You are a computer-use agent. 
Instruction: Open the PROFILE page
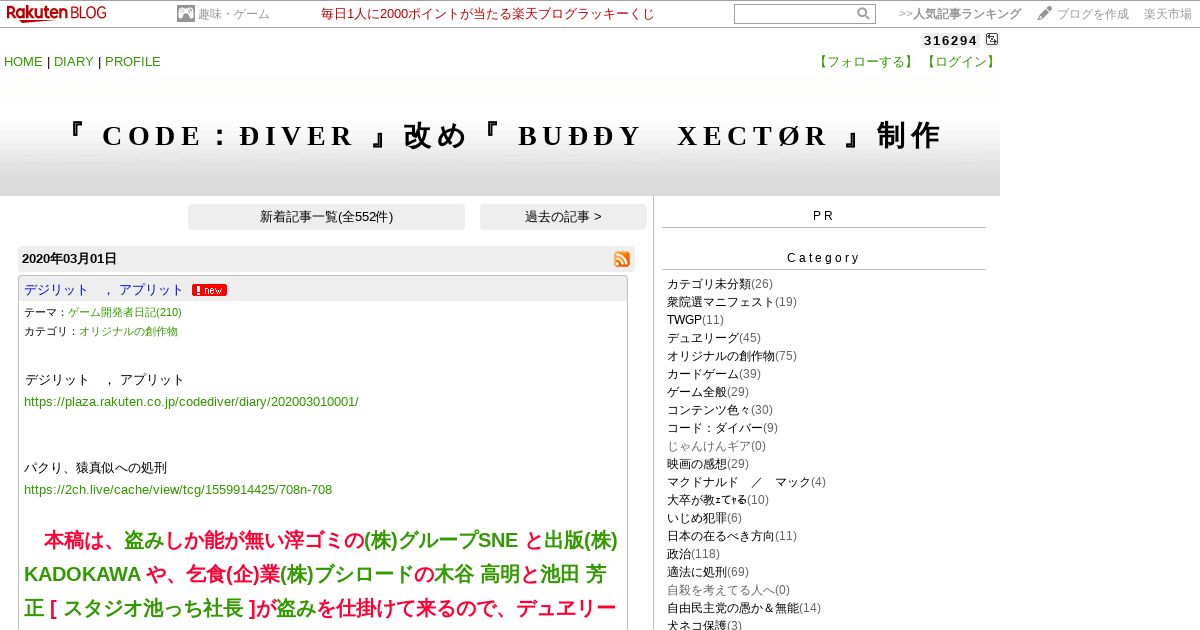133,62
